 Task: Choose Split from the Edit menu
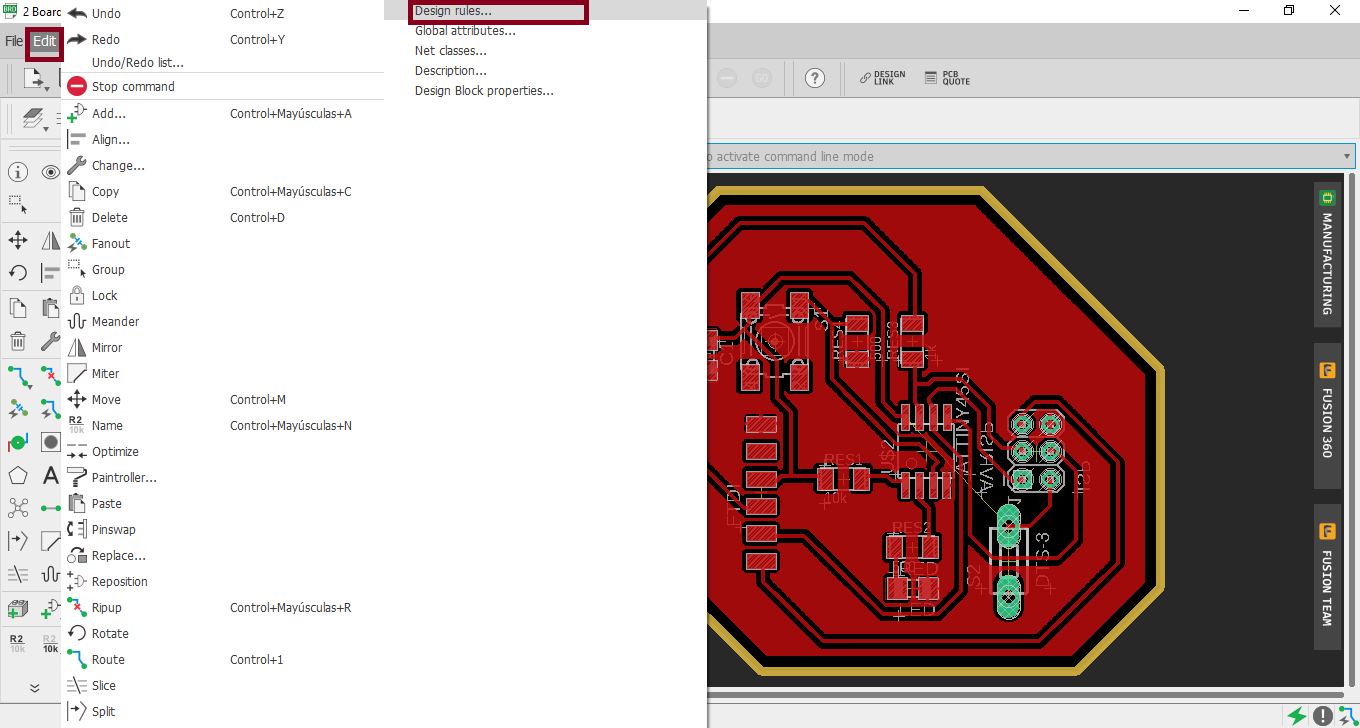pyautogui.click(x=224, y=712)
